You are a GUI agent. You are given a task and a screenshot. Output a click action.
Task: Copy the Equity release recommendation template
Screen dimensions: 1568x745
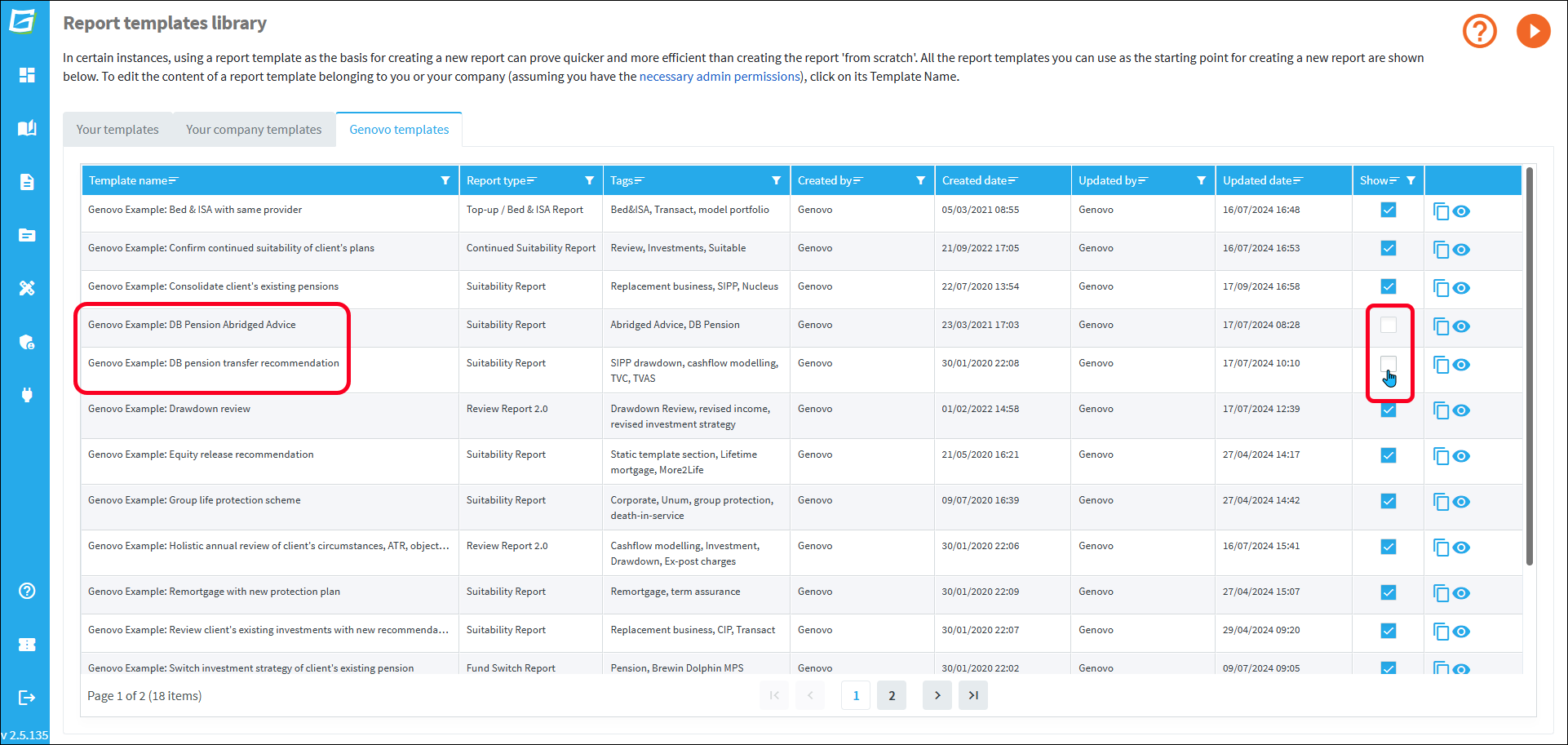pyautogui.click(x=1441, y=456)
